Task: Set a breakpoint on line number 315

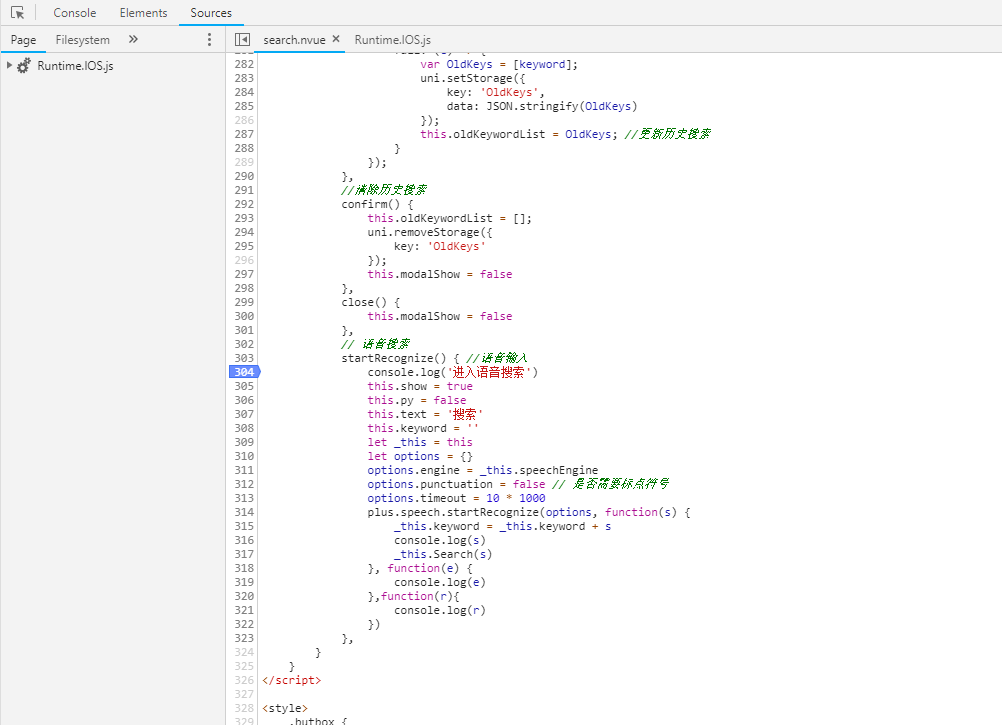Action: [x=244, y=526]
